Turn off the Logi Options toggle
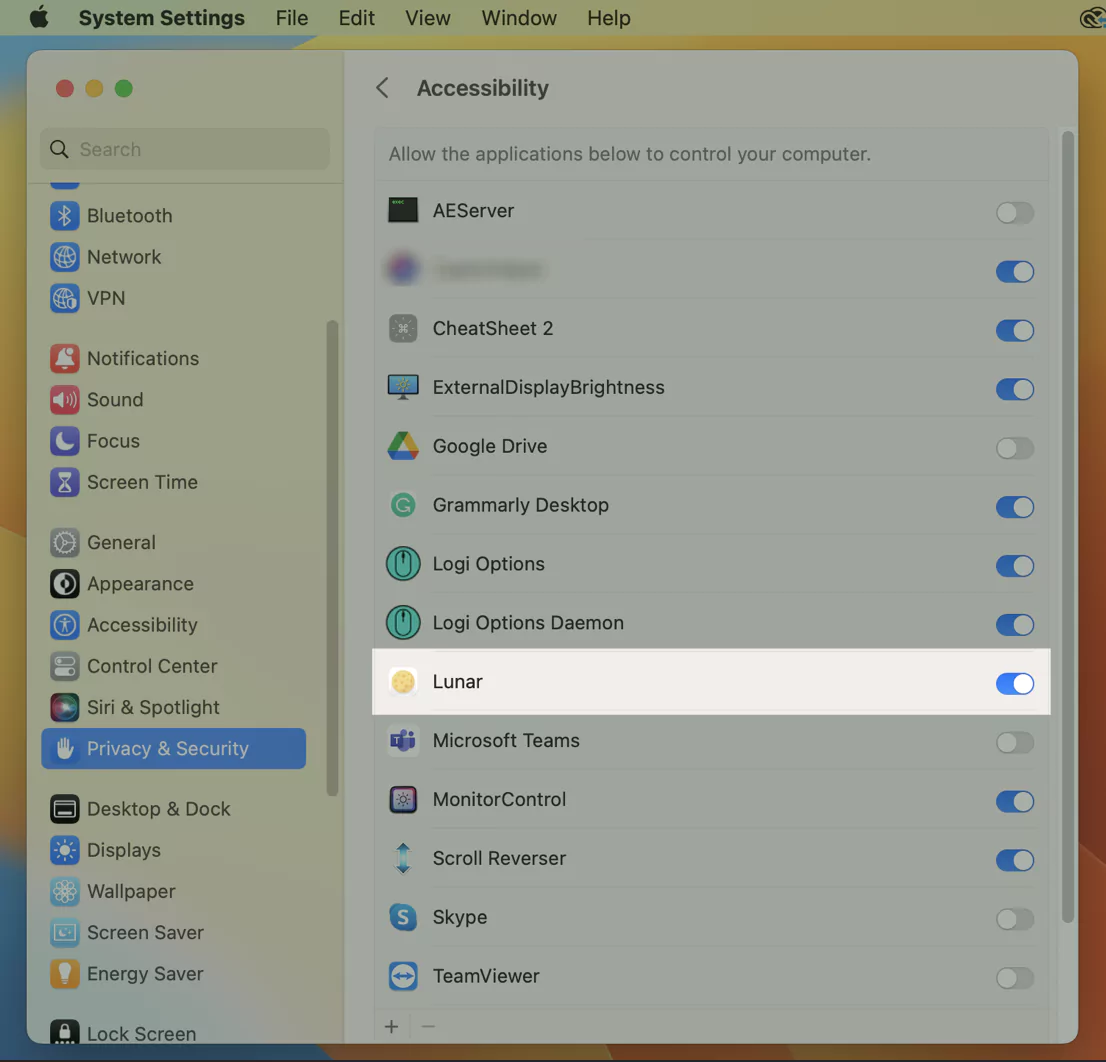The width and height of the screenshot is (1106, 1062). (x=1014, y=566)
